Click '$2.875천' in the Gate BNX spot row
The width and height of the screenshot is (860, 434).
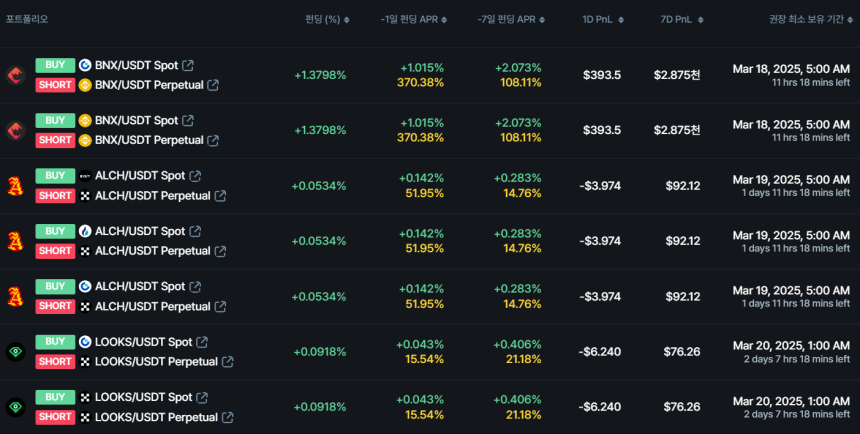pyautogui.click(x=677, y=75)
